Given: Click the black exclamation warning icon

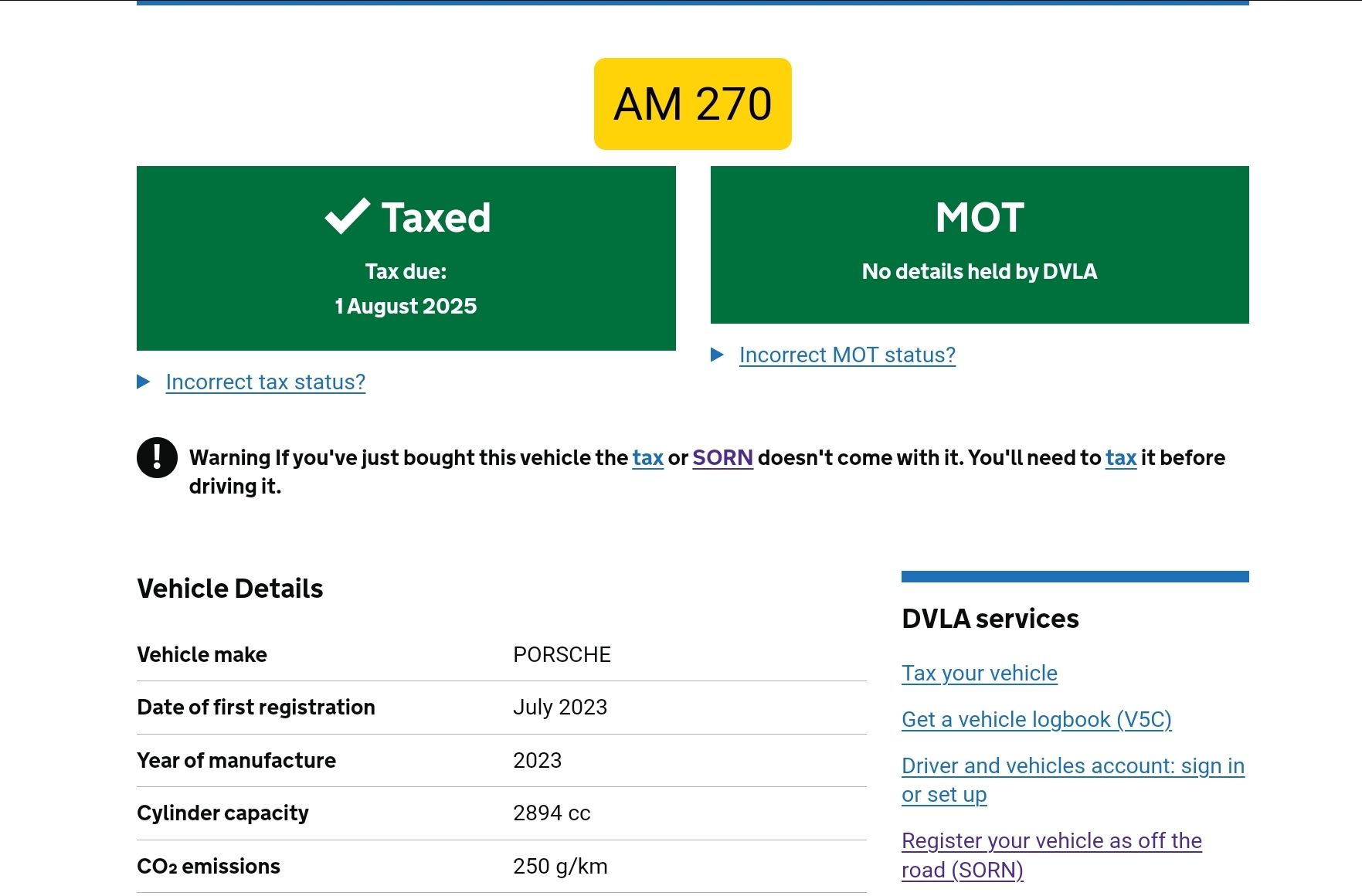Looking at the screenshot, I should (x=157, y=457).
